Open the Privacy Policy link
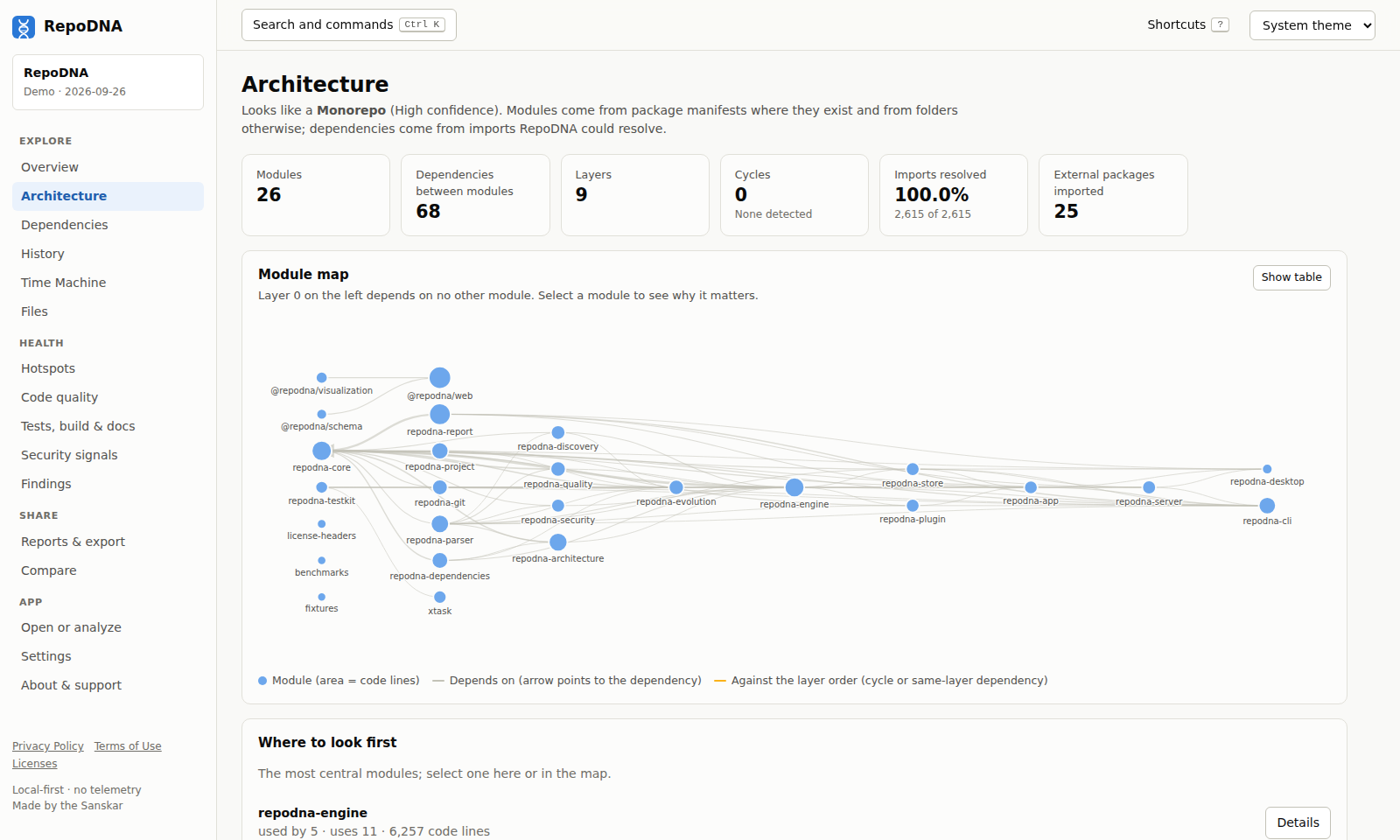1400x840 pixels. [x=48, y=746]
